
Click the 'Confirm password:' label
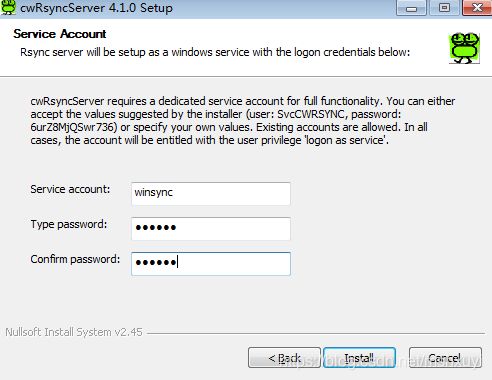click(75, 259)
